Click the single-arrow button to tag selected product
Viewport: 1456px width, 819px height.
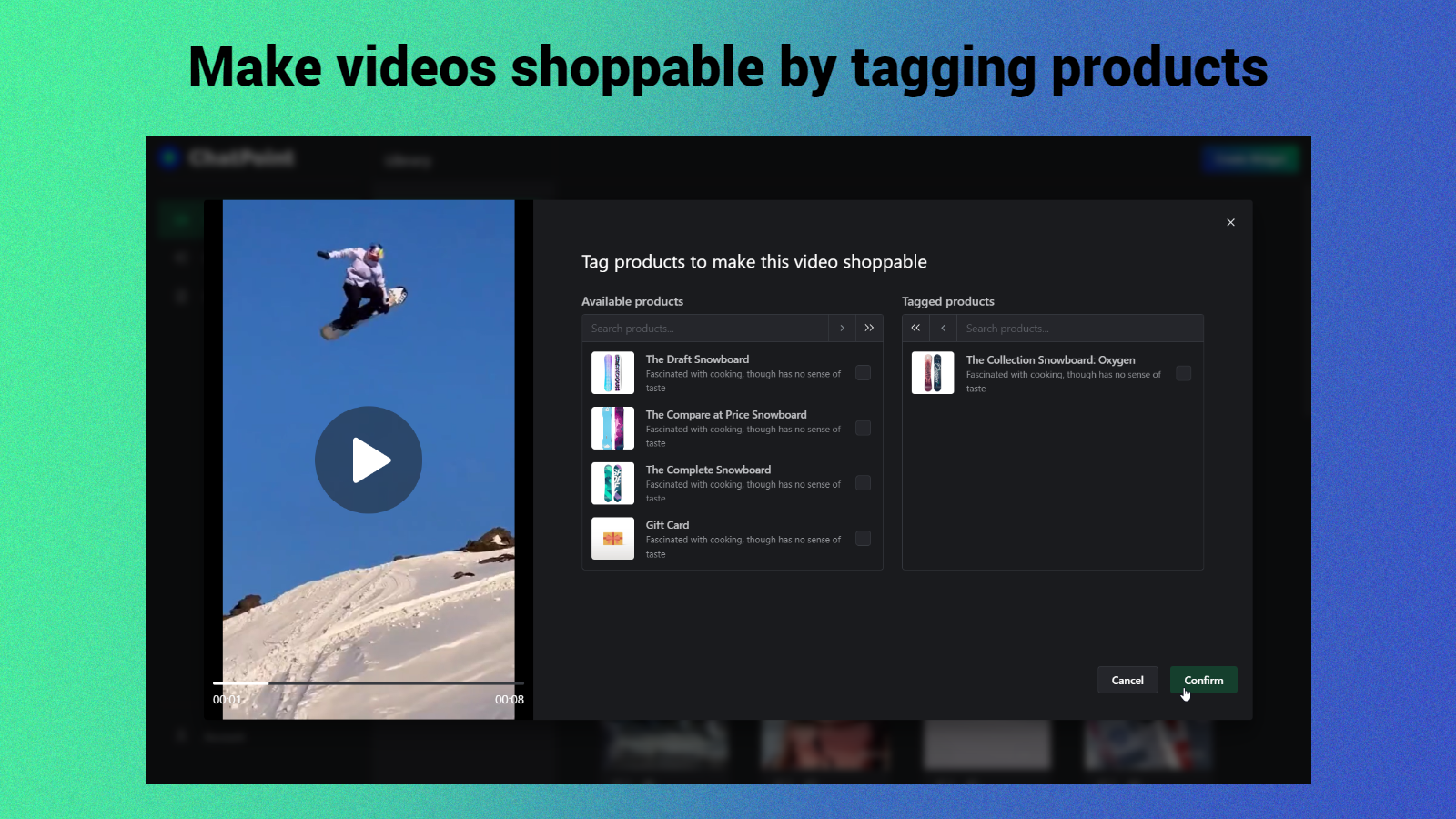842,328
